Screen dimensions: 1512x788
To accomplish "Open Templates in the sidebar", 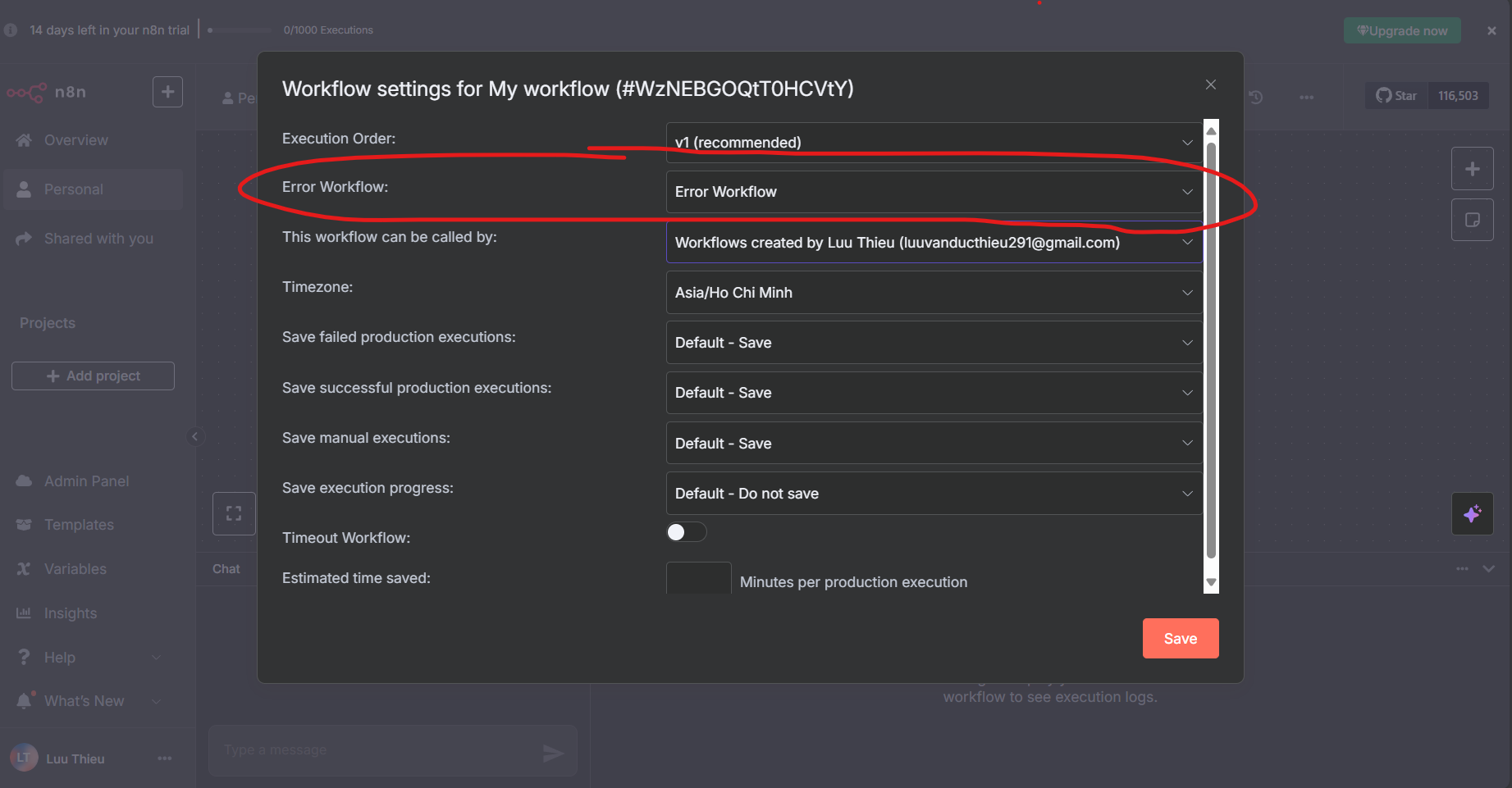I will click(x=94, y=525).
